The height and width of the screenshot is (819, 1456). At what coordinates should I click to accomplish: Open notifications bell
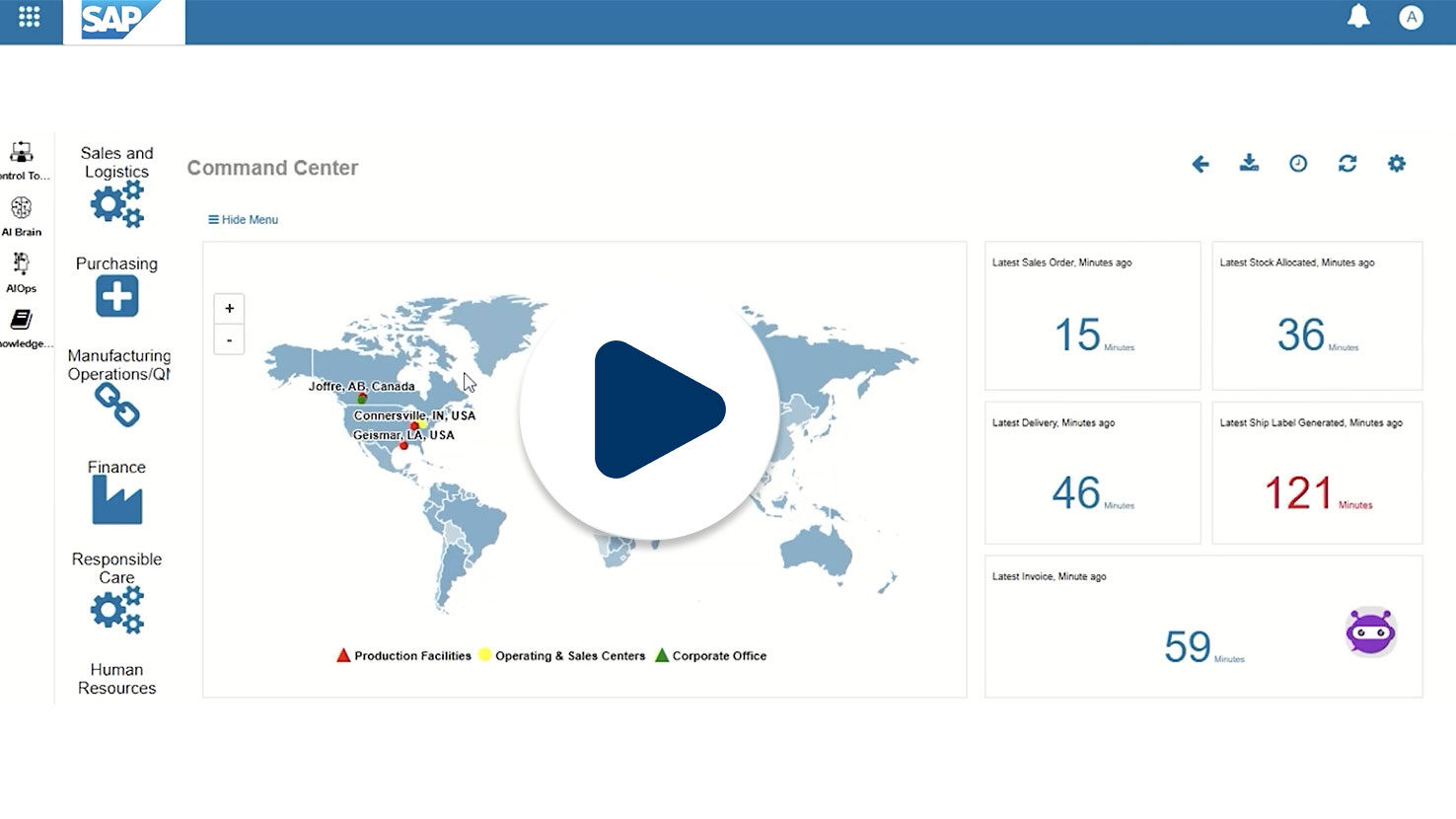[x=1358, y=17]
